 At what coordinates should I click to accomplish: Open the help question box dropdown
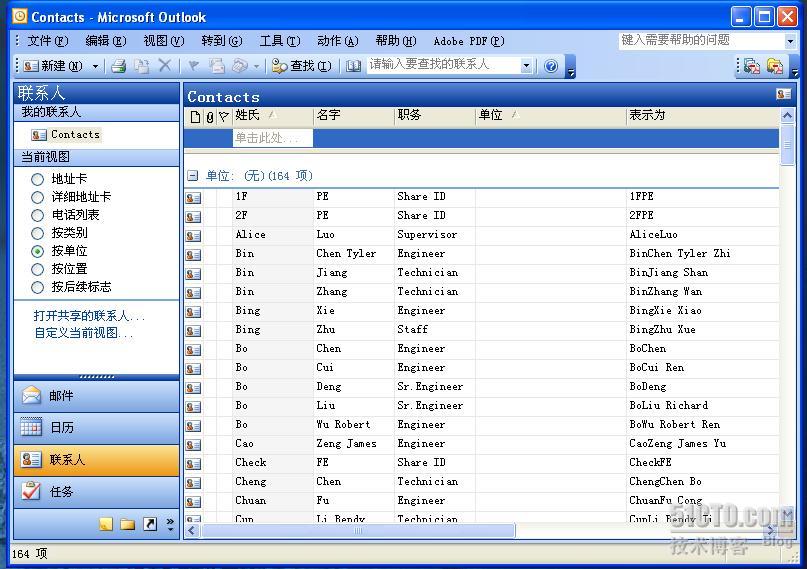[x=791, y=41]
